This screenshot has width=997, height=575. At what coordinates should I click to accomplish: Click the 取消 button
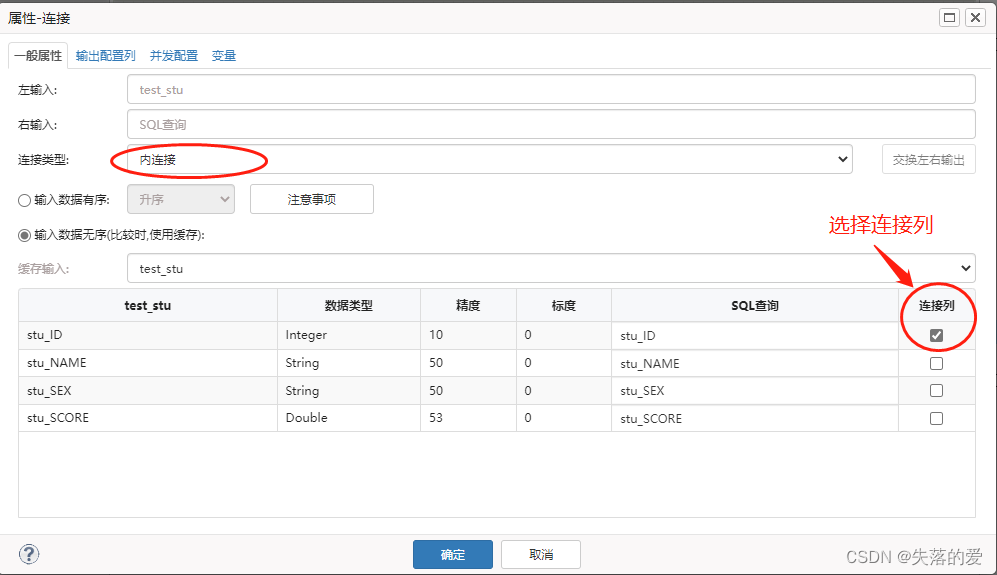point(541,555)
